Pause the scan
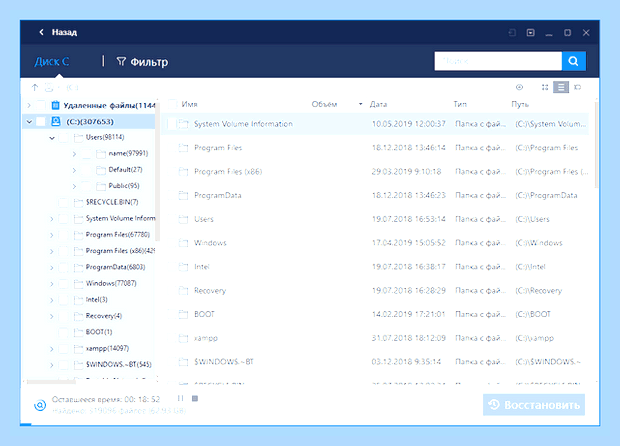This screenshot has height=446, width=620. click(180, 398)
